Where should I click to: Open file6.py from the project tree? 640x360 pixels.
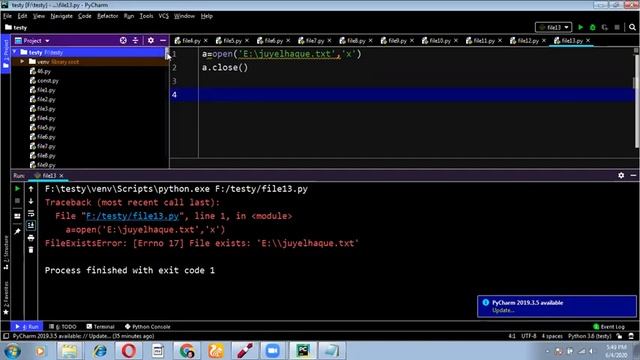pyautogui.click(x=42, y=137)
